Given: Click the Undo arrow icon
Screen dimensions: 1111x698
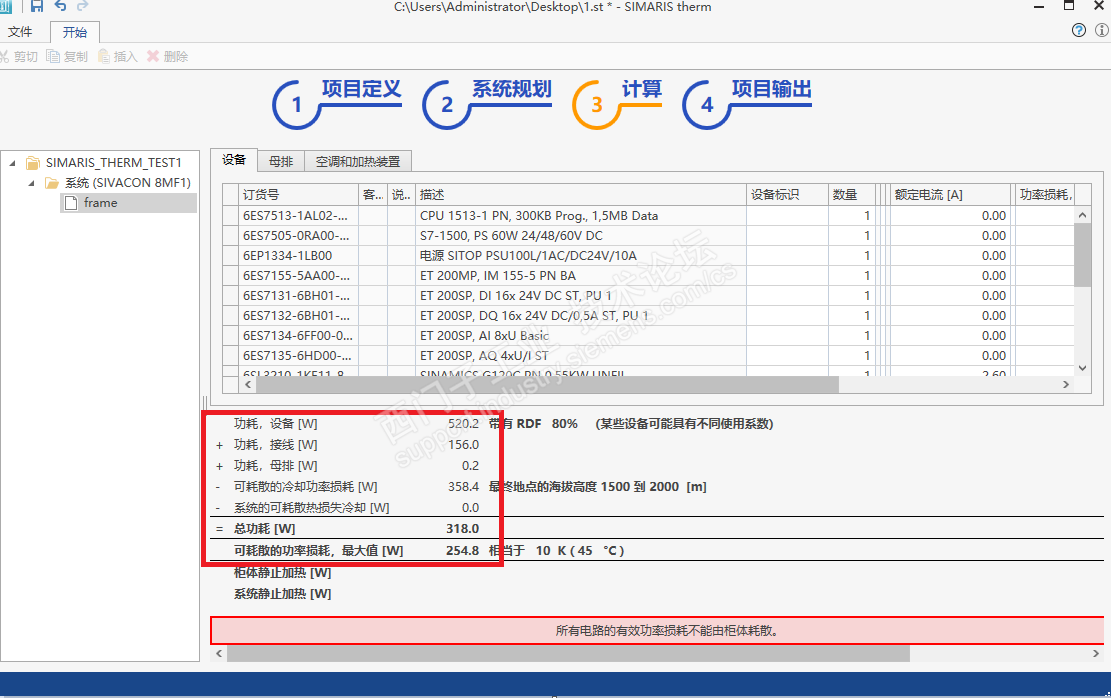Looking at the screenshot, I should pos(60,6).
